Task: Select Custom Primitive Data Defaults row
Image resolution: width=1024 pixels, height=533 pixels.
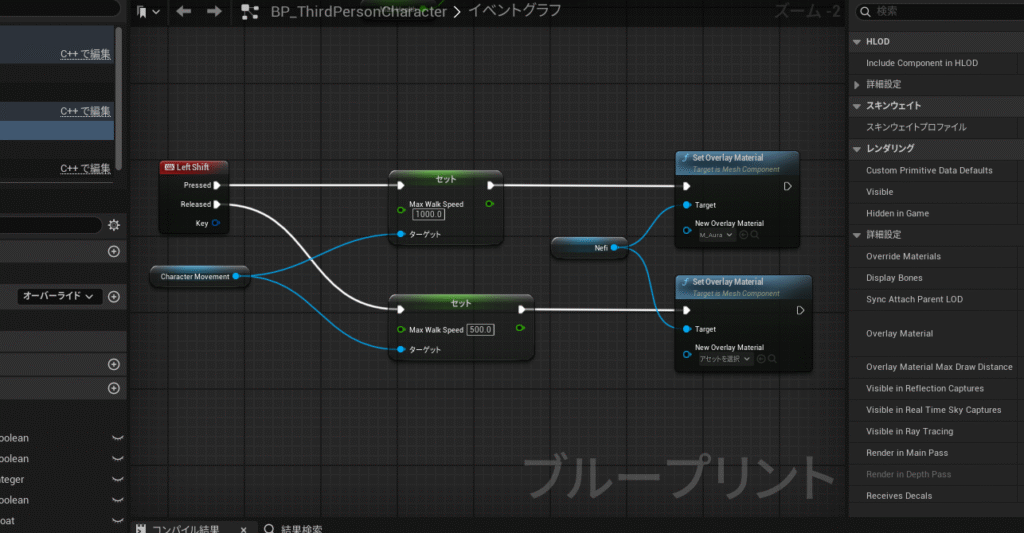Action: [936, 170]
